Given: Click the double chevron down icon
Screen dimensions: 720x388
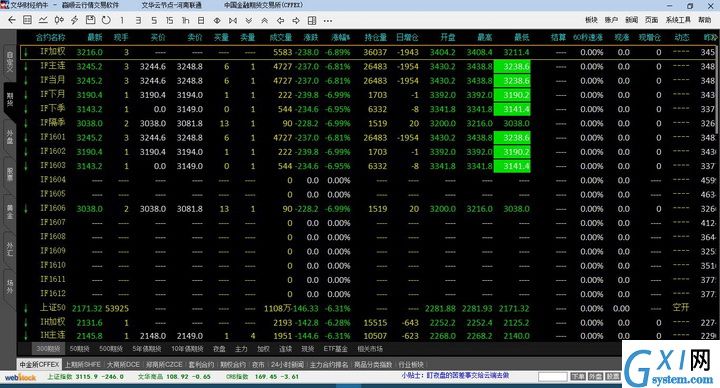Looking at the screenshot, I should (248, 20).
